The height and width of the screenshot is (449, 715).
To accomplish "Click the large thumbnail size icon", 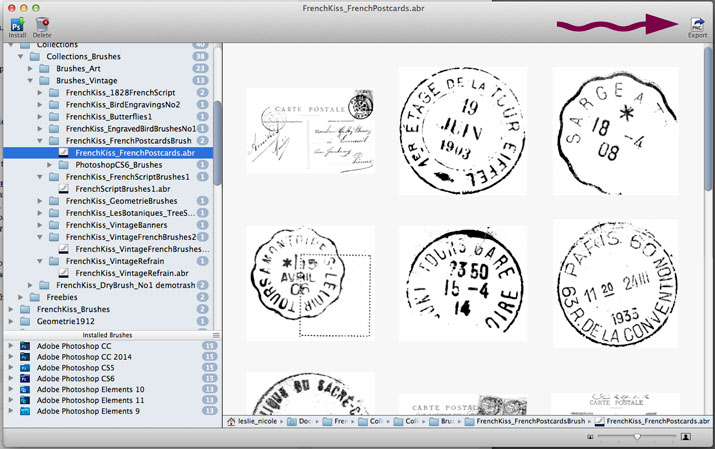I will [685, 437].
